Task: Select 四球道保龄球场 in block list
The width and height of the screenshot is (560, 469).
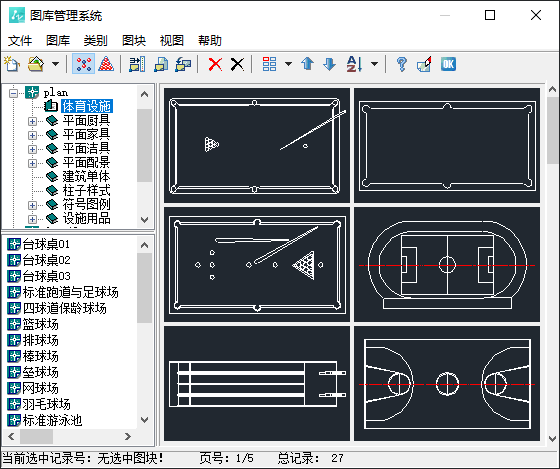Action: click(x=65, y=309)
